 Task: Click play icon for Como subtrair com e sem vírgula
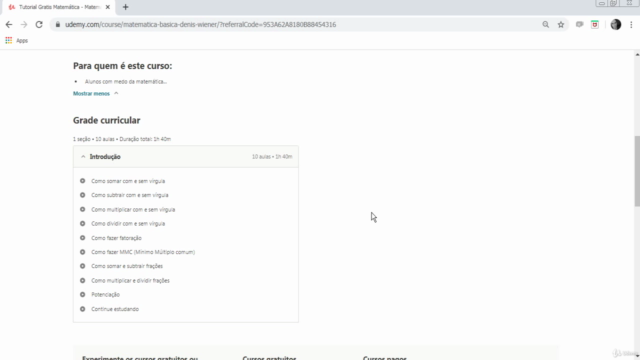(x=82, y=195)
